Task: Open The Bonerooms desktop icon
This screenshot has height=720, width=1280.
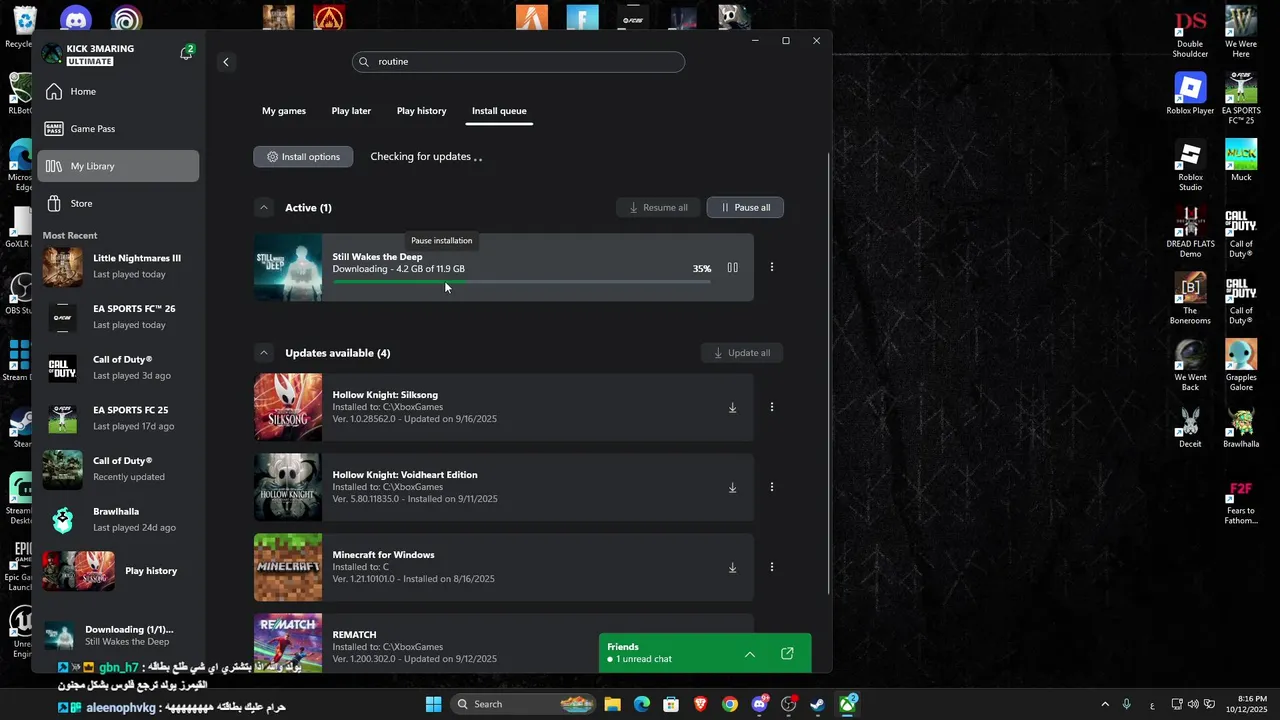Action: pos(1190,299)
